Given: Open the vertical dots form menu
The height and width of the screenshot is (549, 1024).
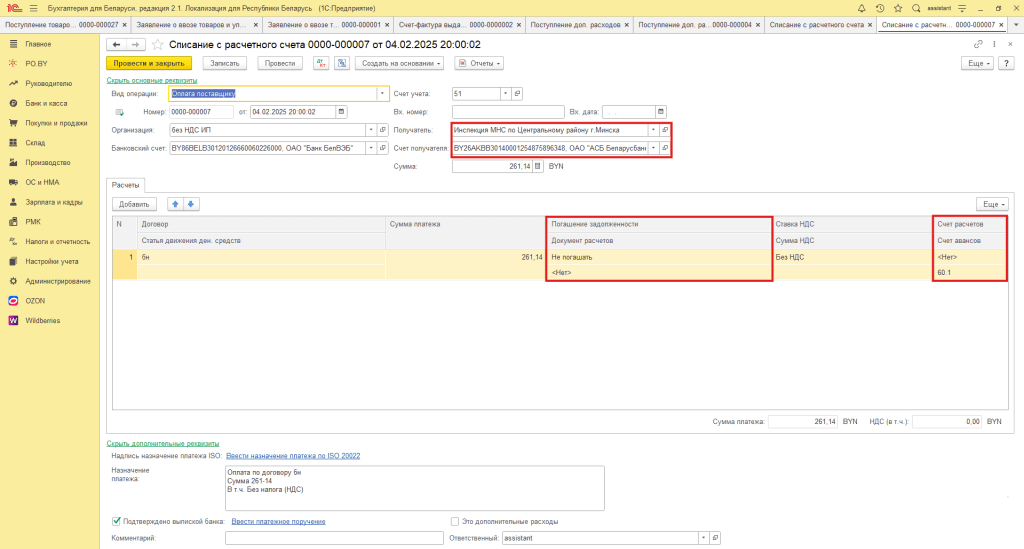Looking at the screenshot, I should (994, 44).
